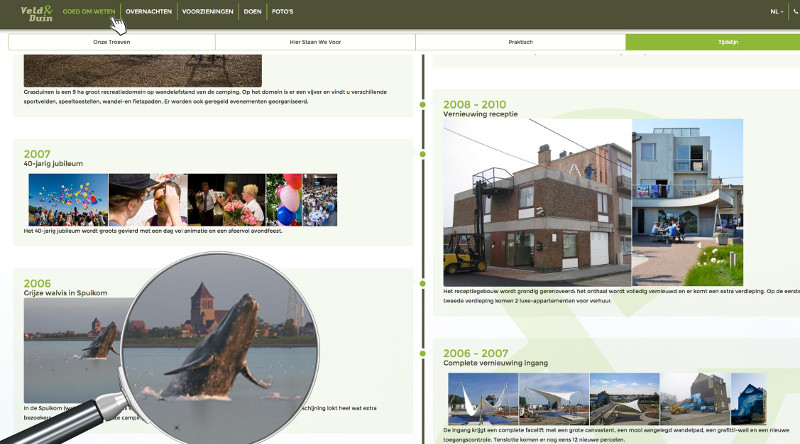Screen dimensions: 800x444
Task: Click the Grijze walvis in Spuikom subtitle
Action: 65,293
